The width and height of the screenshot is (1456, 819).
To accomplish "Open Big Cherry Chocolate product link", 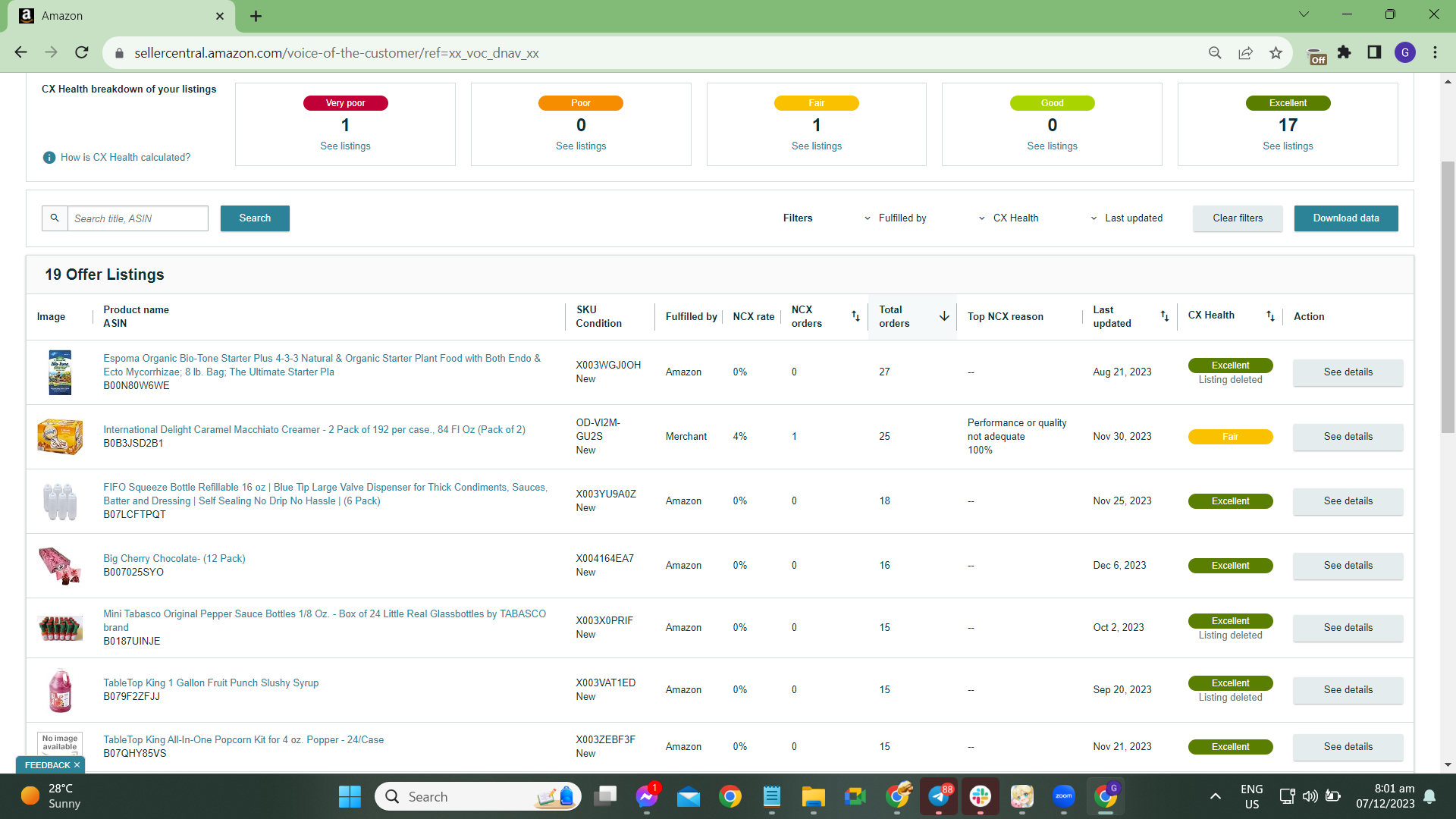I will [x=174, y=559].
